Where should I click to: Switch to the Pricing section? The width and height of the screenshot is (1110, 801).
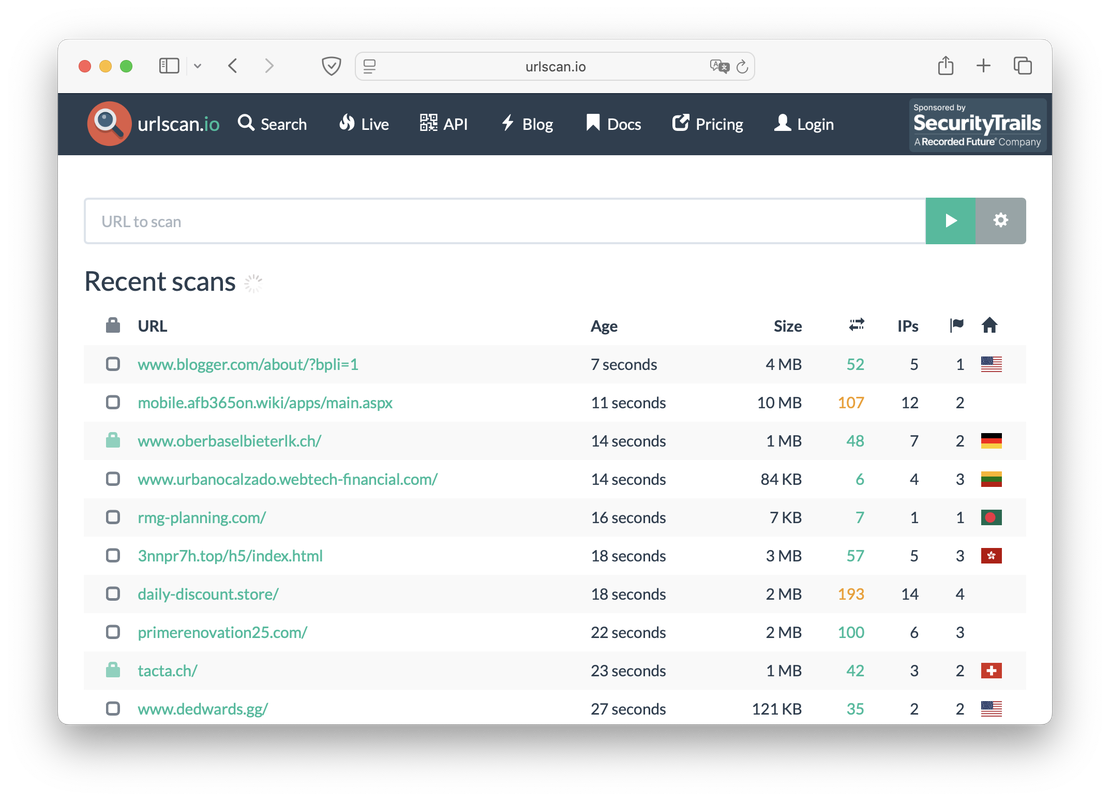[708, 123]
